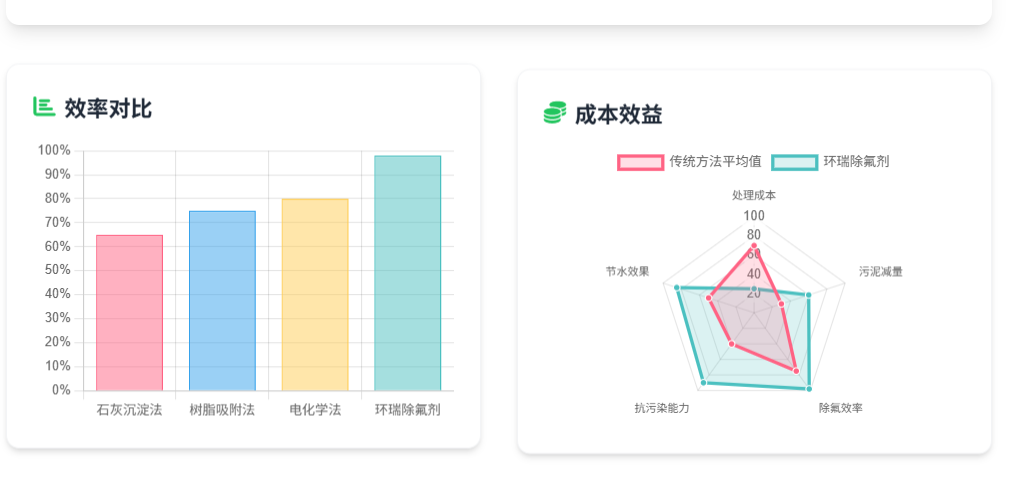Image resolution: width=1021 pixels, height=491 pixels.
Task: Click the 成本效益 heading
Action: tap(618, 115)
